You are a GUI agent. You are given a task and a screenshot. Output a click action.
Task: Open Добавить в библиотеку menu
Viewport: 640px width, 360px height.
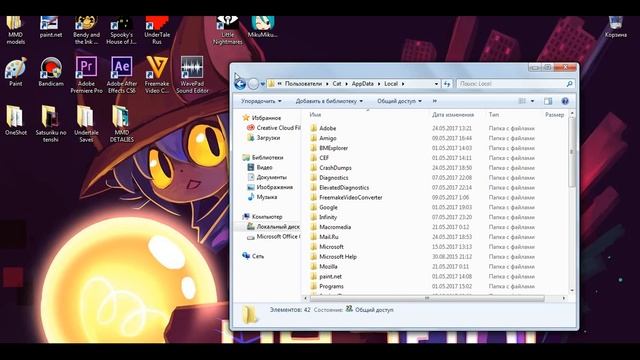tap(329, 101)
